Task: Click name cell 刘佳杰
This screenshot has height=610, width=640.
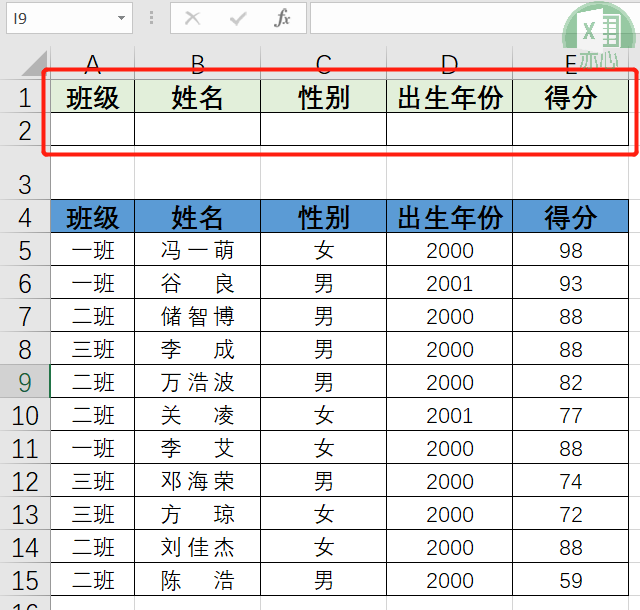Action: tap(198, 547)
